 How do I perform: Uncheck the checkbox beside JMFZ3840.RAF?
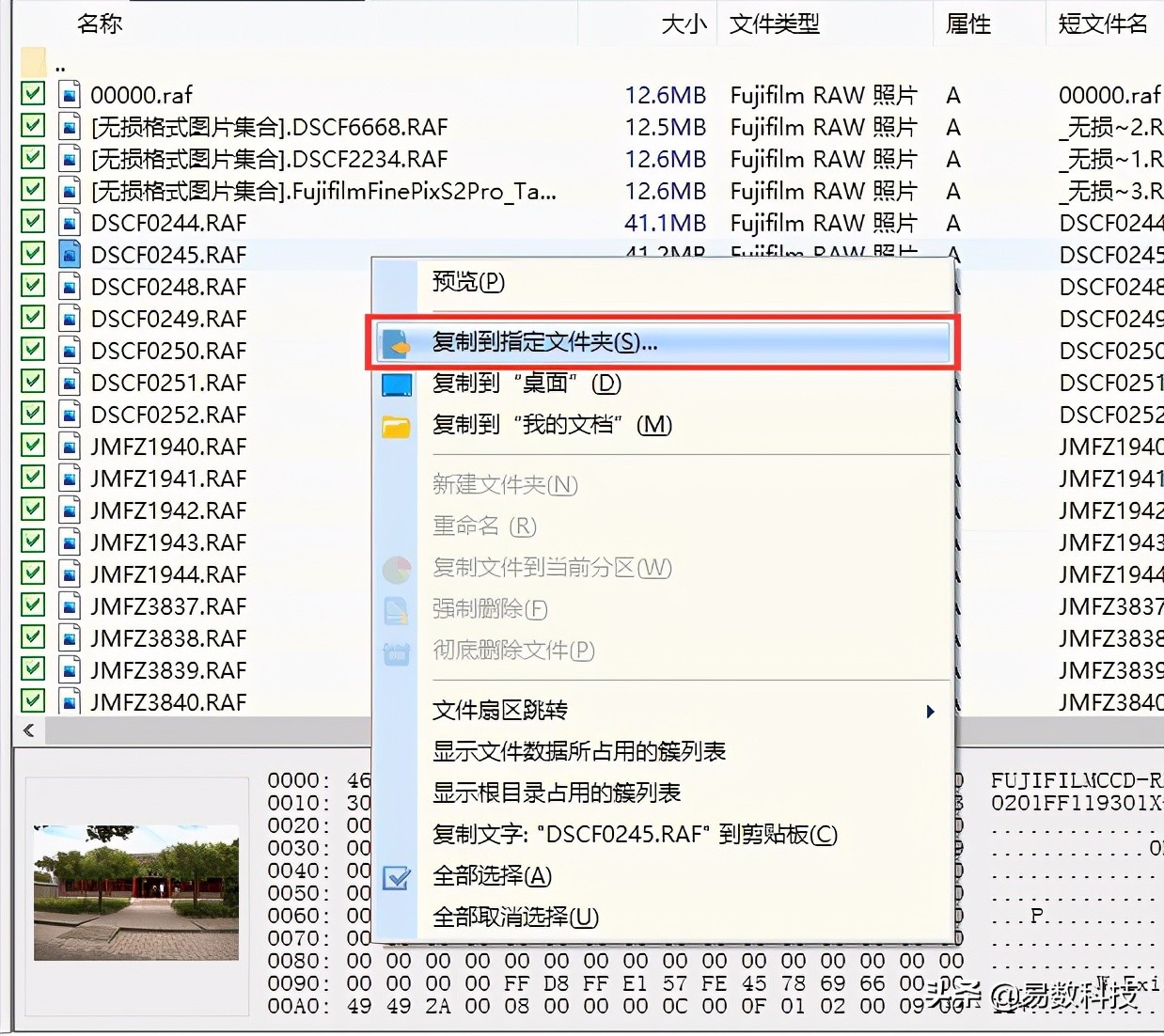point(31,701)
